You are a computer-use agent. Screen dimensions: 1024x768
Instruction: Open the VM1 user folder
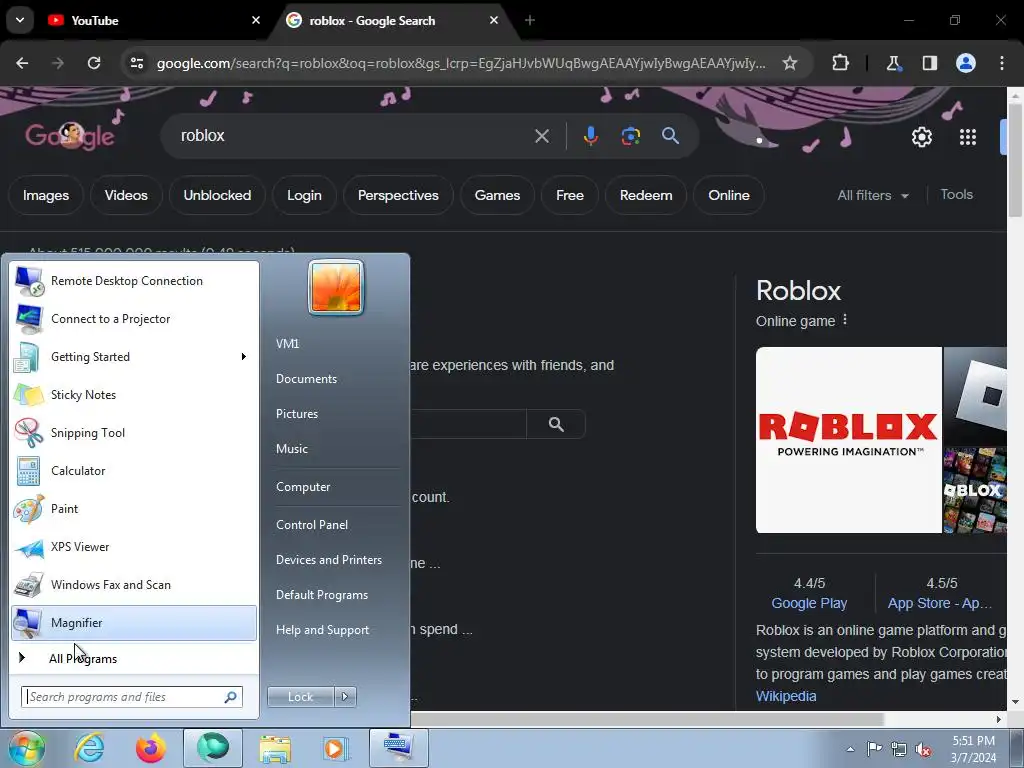(287, 344)
